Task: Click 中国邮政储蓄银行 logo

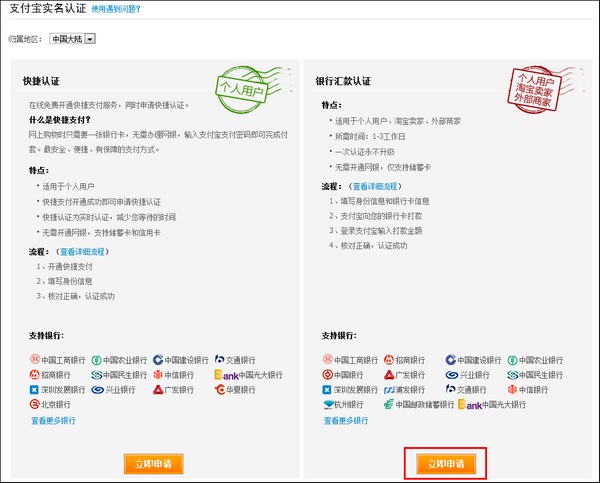Action: [x=419, y=404]
